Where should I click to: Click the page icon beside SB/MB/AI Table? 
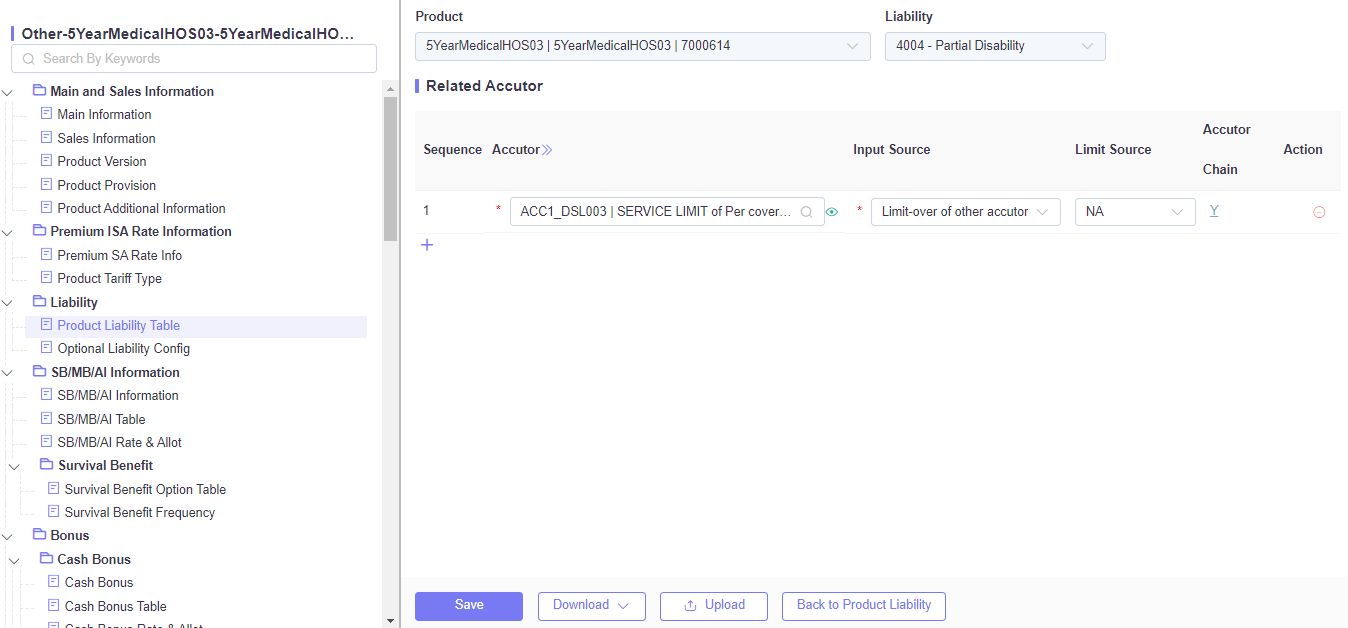[46, 418]
